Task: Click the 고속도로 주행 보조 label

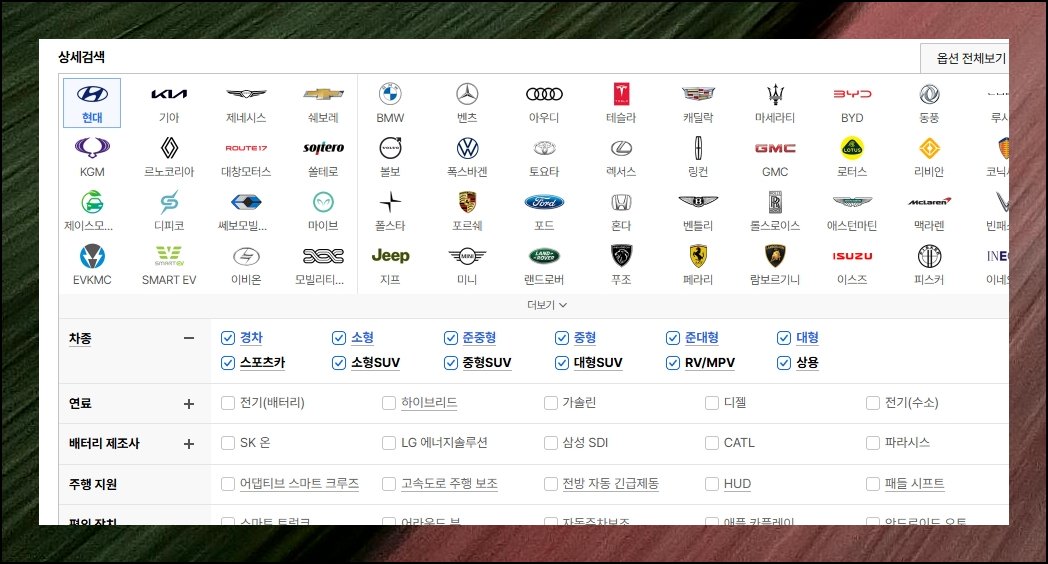Action: click(449, 483)
